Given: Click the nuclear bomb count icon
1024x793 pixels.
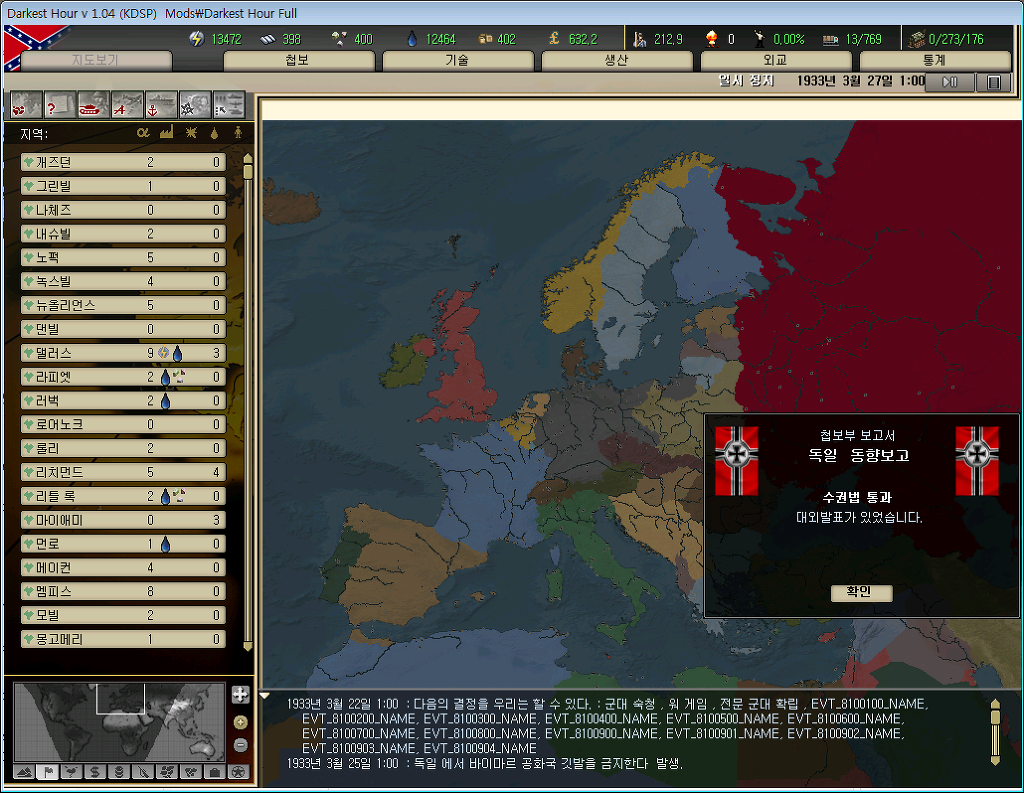Looking at the screenshot, I should (712, 39).
